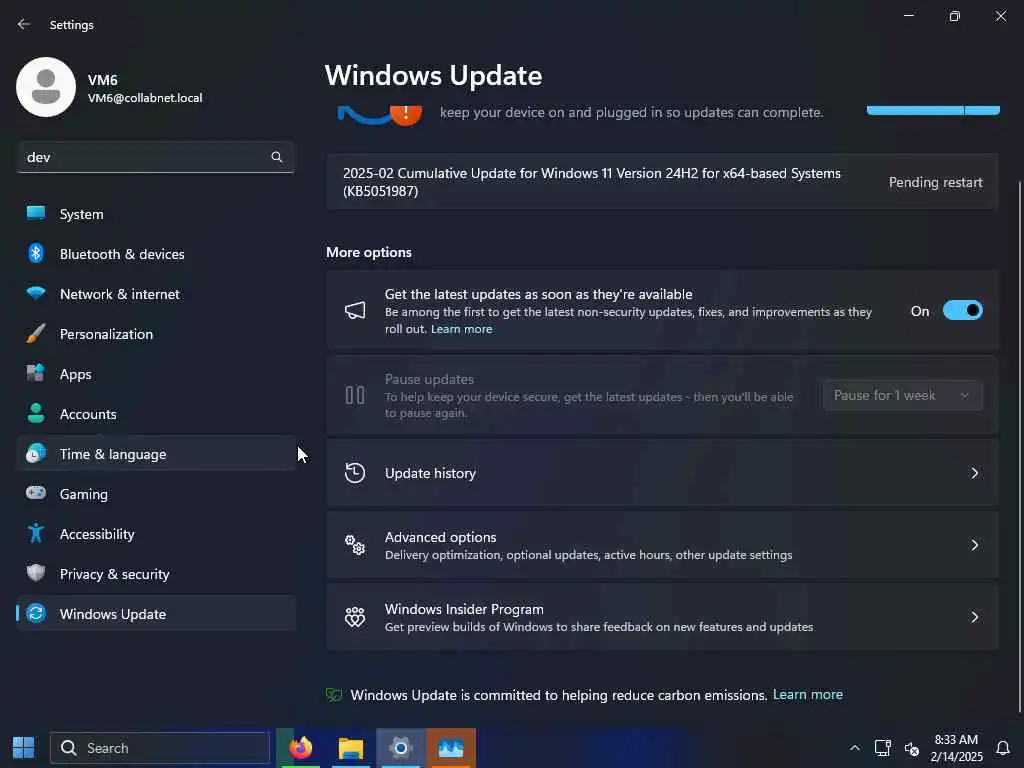Expand Advanced options chevron
The height and width of the screenshot is (768, 1024).
(974, 545)
